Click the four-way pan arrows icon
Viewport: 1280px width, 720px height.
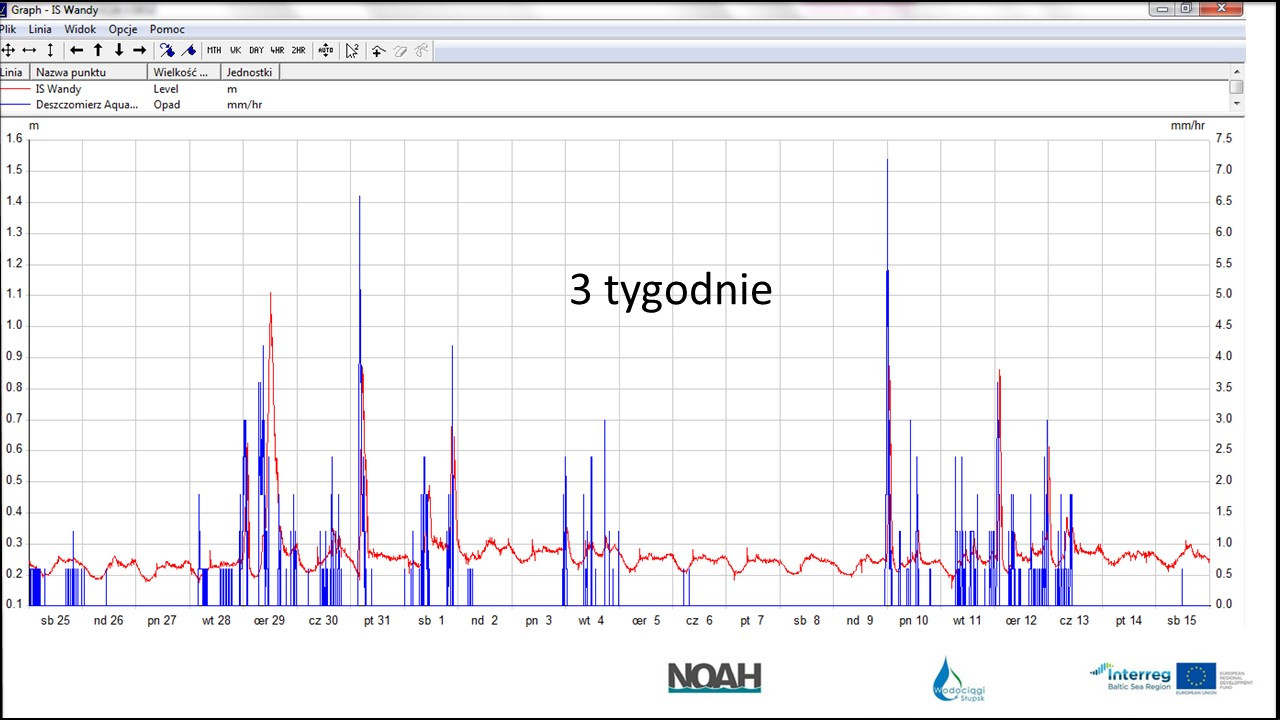[x=8, y=50]
